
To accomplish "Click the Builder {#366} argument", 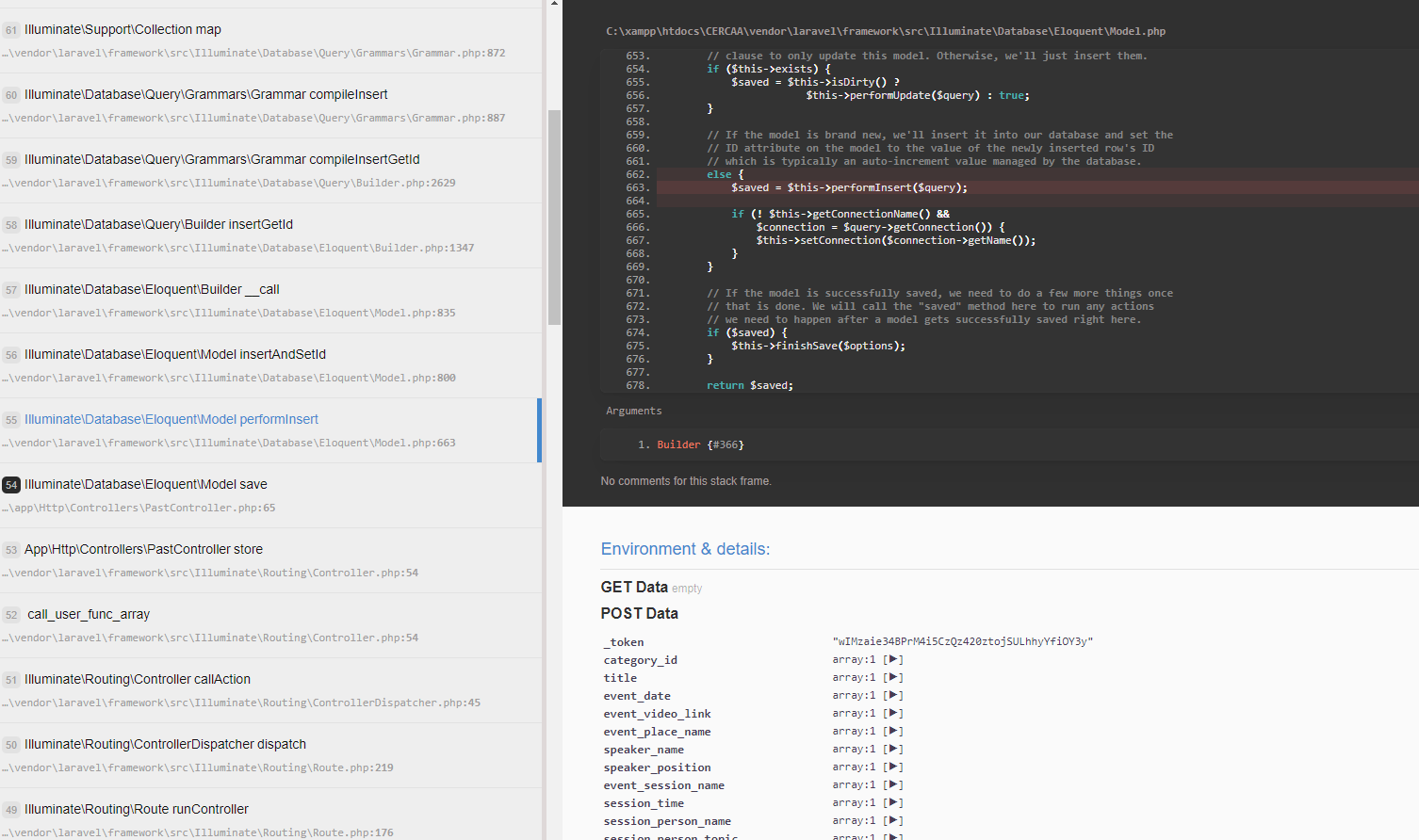I will coord(700,445).
